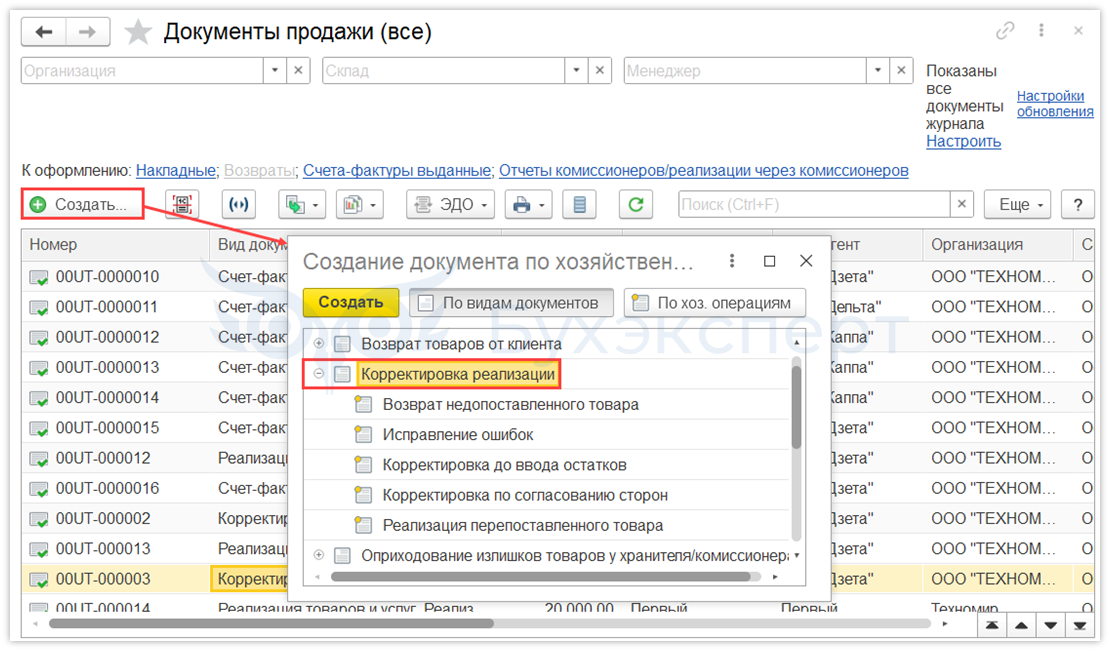Open the Организация filter dropdown
The image size is (1110, 651).
tap(276, 71)
